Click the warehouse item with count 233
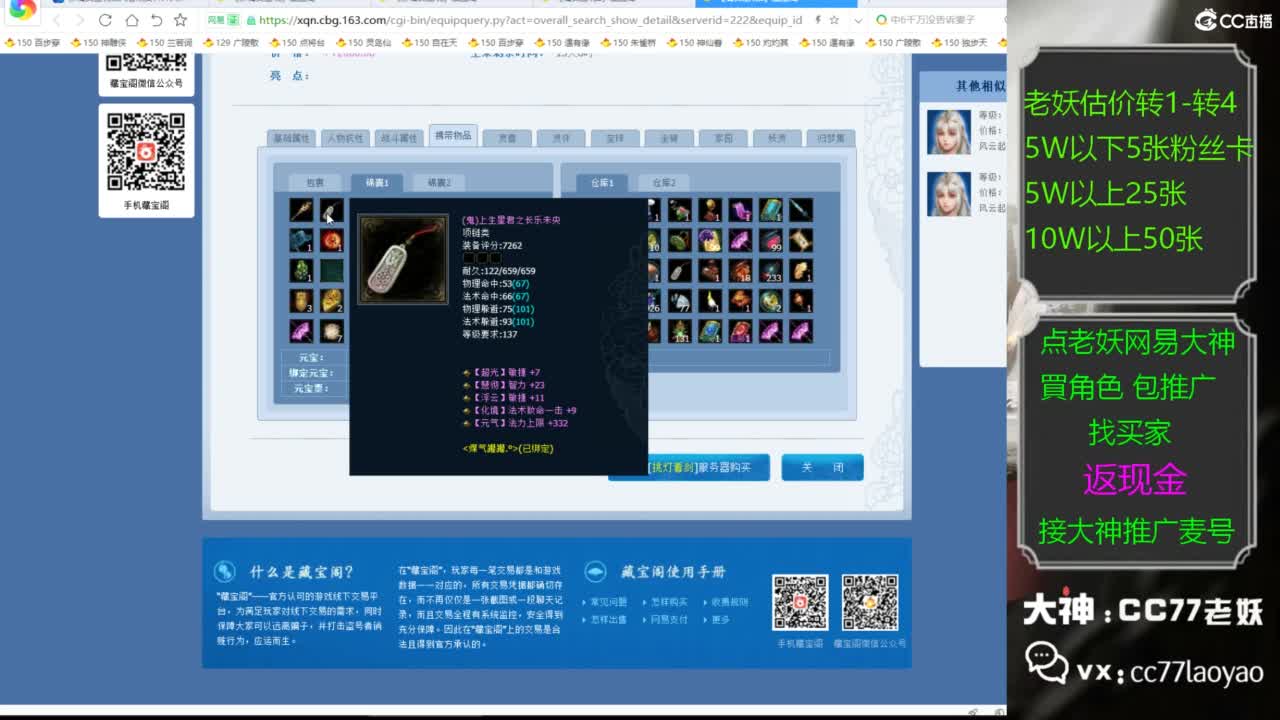 point(770,270)
